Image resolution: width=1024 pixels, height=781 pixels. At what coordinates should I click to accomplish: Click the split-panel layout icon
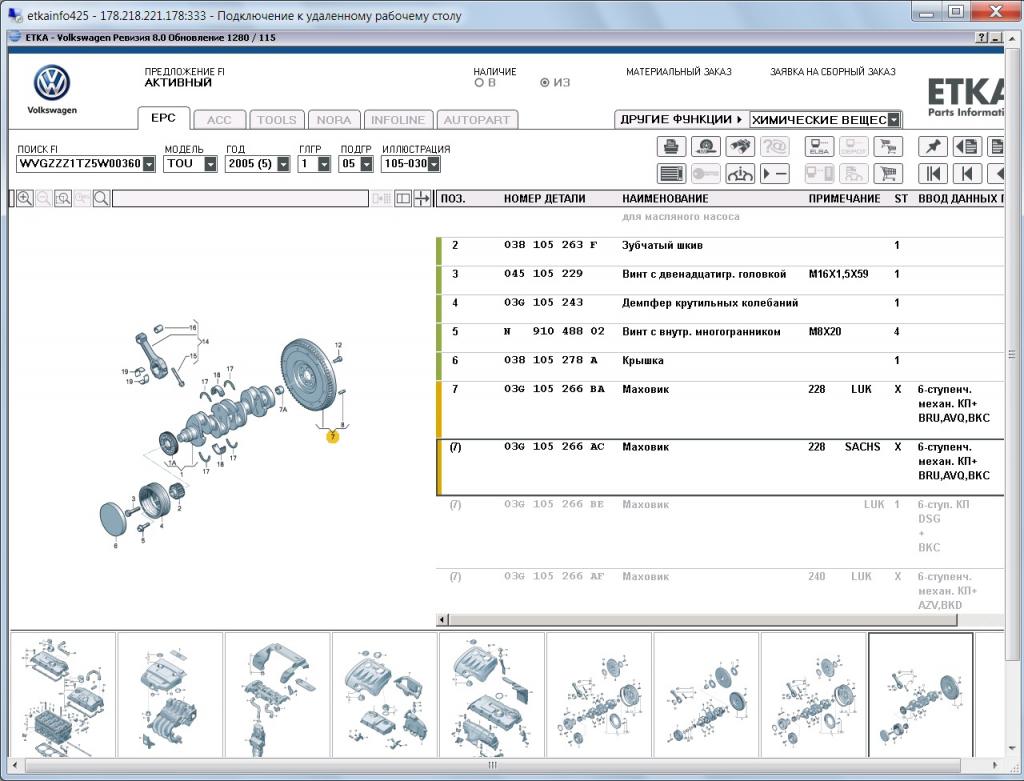(403, 199)
